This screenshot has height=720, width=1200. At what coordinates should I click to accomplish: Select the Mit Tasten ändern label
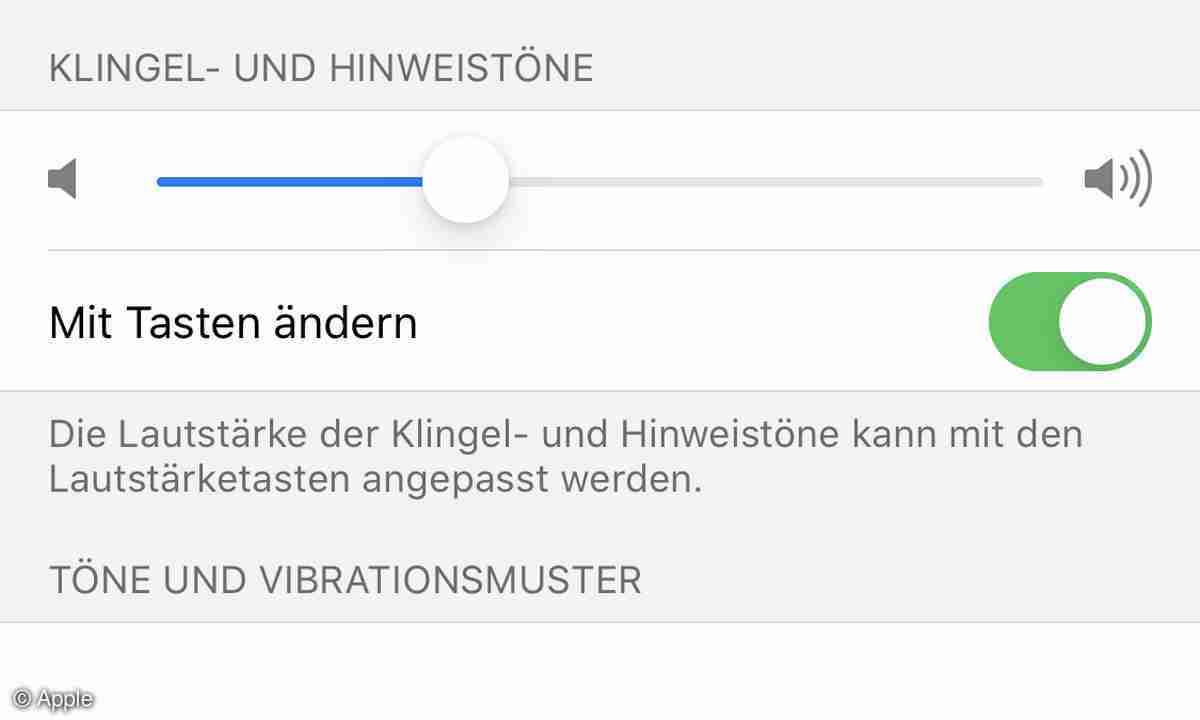[233, 323]
